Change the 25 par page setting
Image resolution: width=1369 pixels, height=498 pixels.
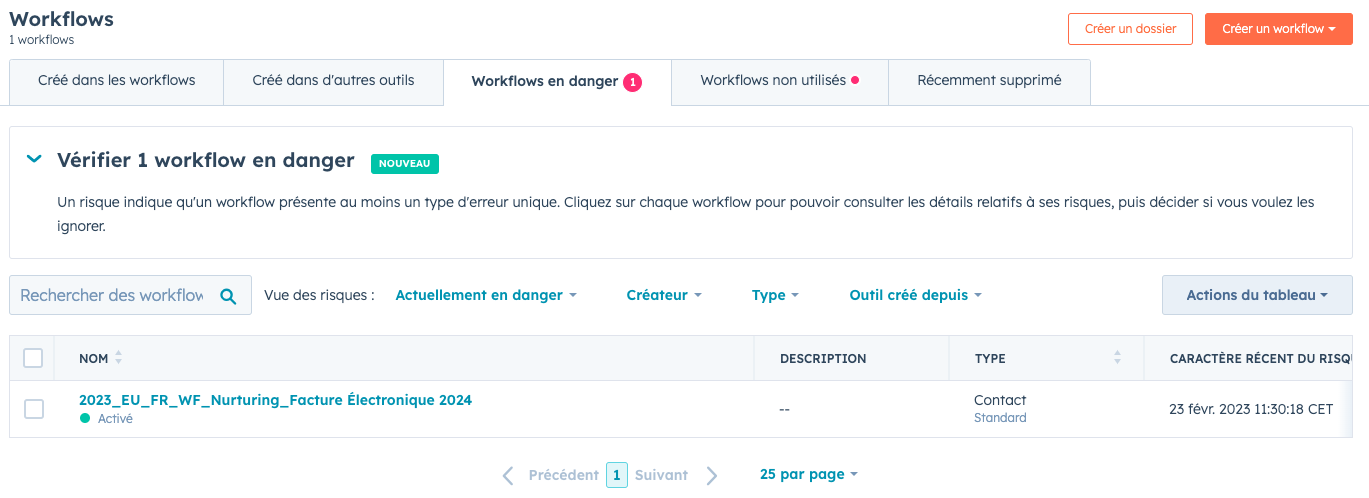[x=808, y=474]
